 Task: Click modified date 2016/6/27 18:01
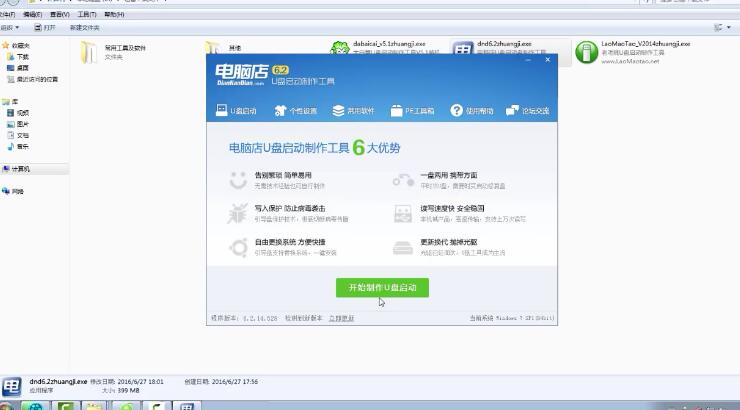pyautogui.click(x=140, y=382)
